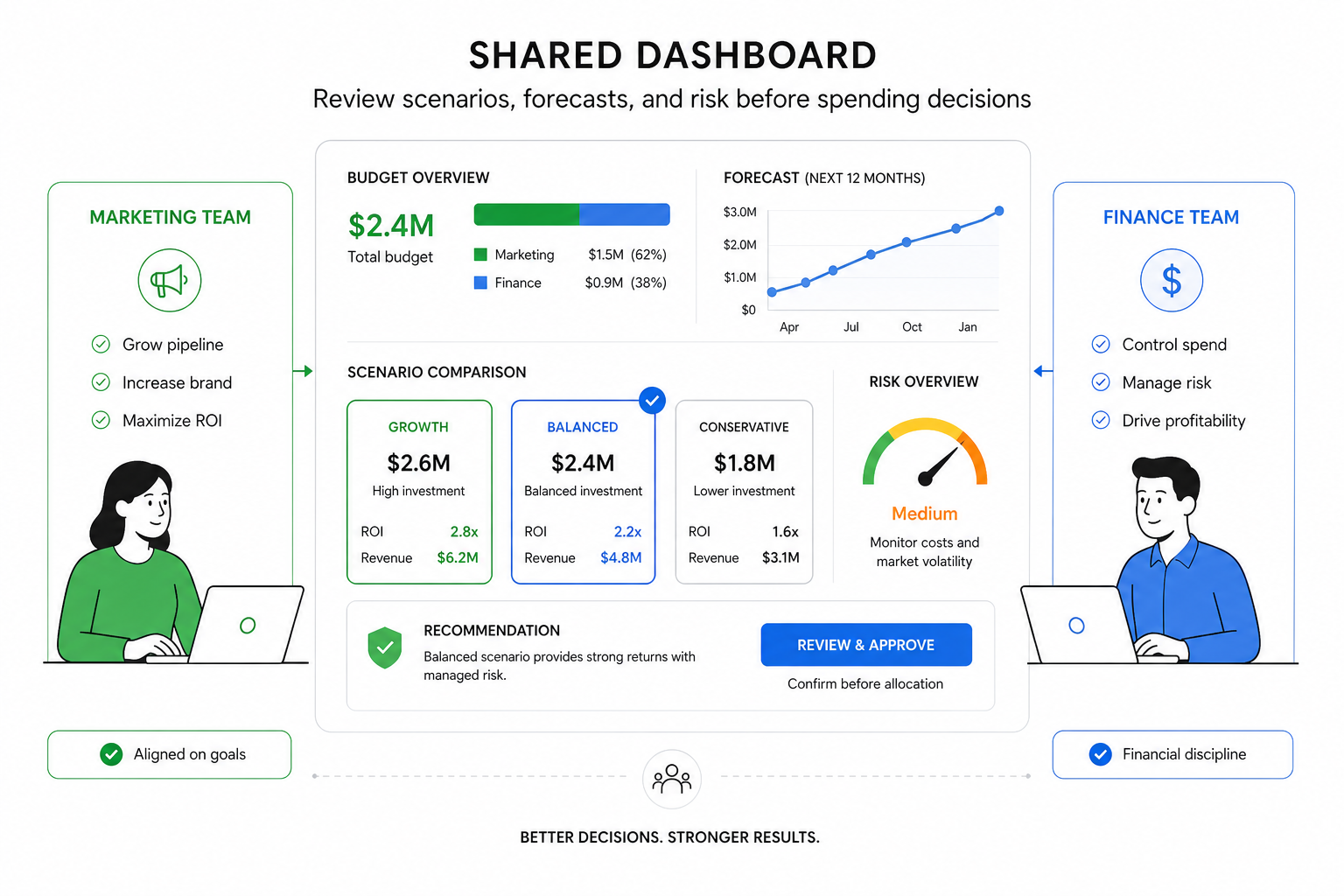Toggle the Drive profitability check
The width and height of the screenshot is (1344, 896).
click(1101, 420)
